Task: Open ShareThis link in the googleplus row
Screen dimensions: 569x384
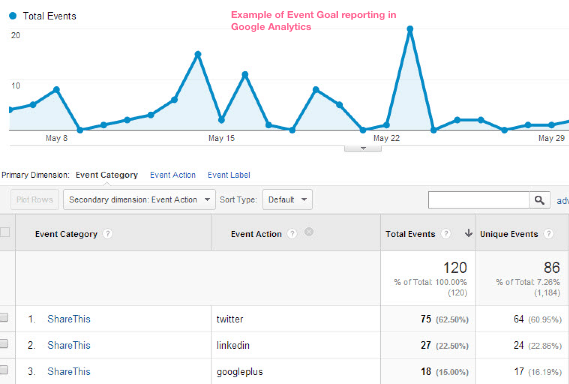Action: 69,371
